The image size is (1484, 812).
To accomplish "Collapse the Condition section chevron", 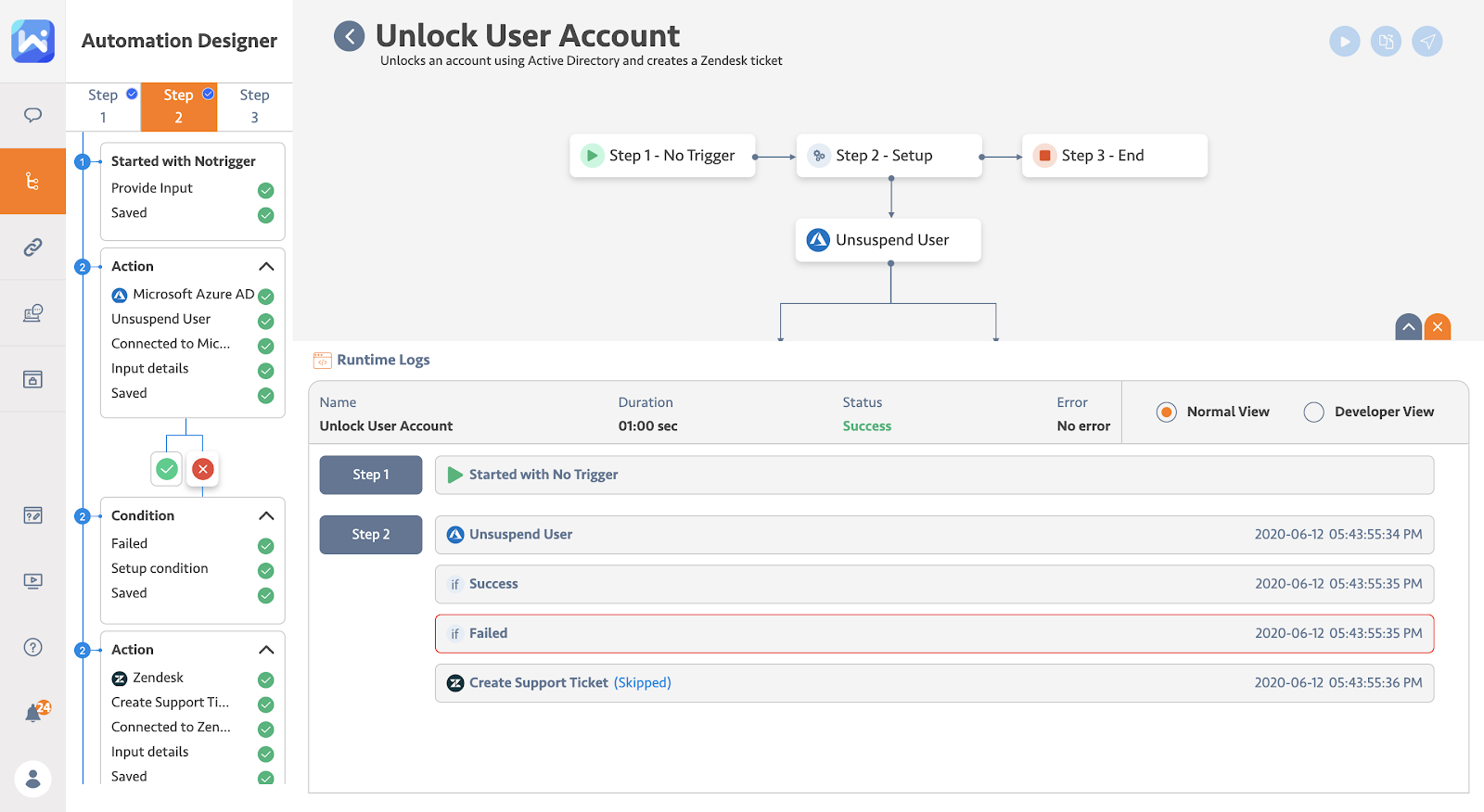I will pyautogui.click(x=266, y=515).
